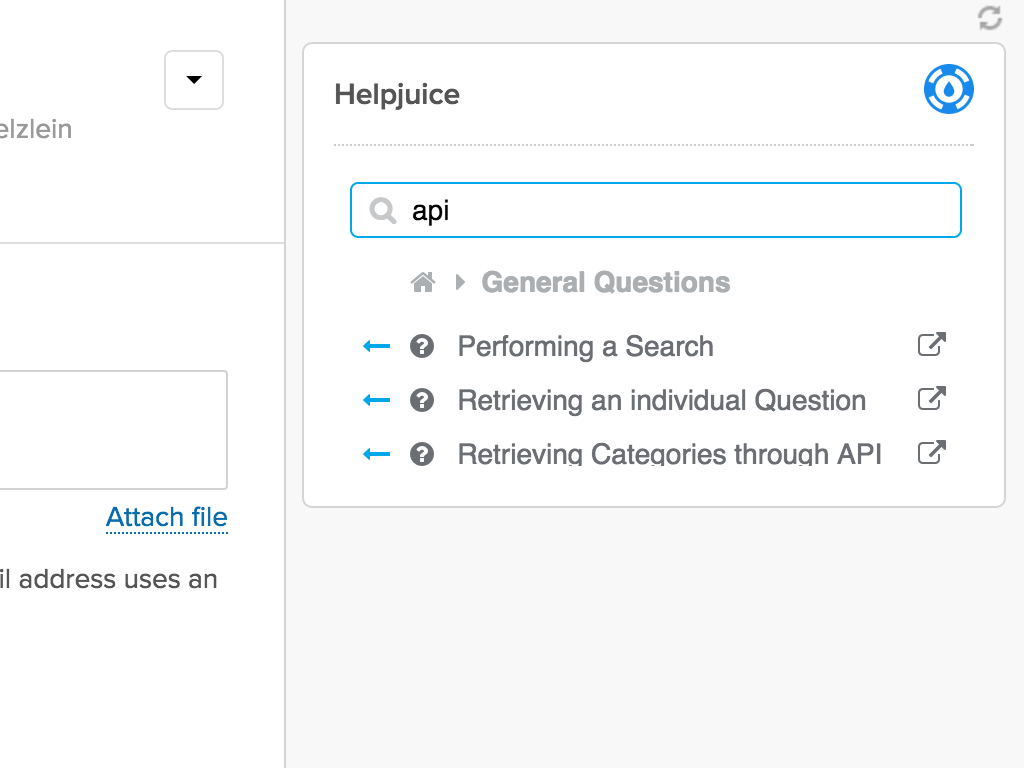
Task: Click the Attach file link
Action: (x=167, y=517)
